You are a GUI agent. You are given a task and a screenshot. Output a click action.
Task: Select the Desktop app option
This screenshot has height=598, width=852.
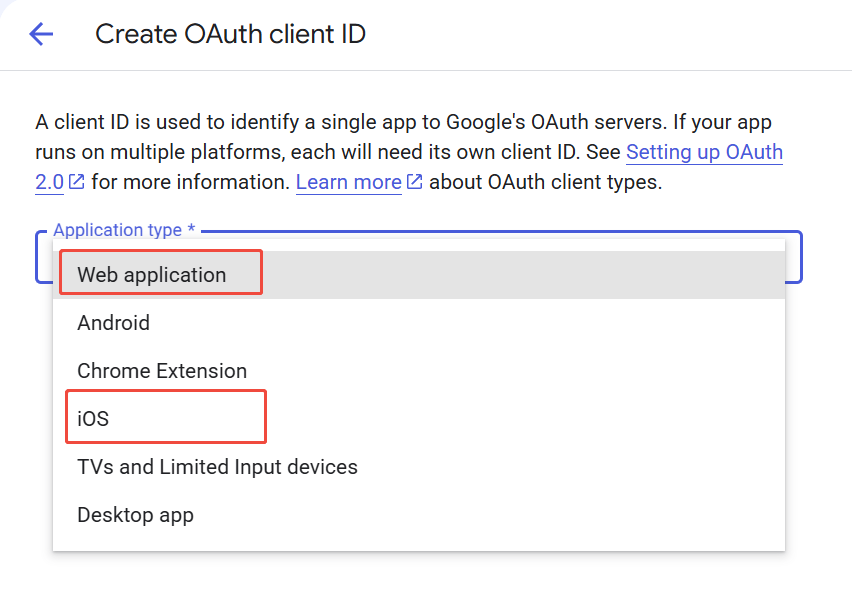point(419,514)
